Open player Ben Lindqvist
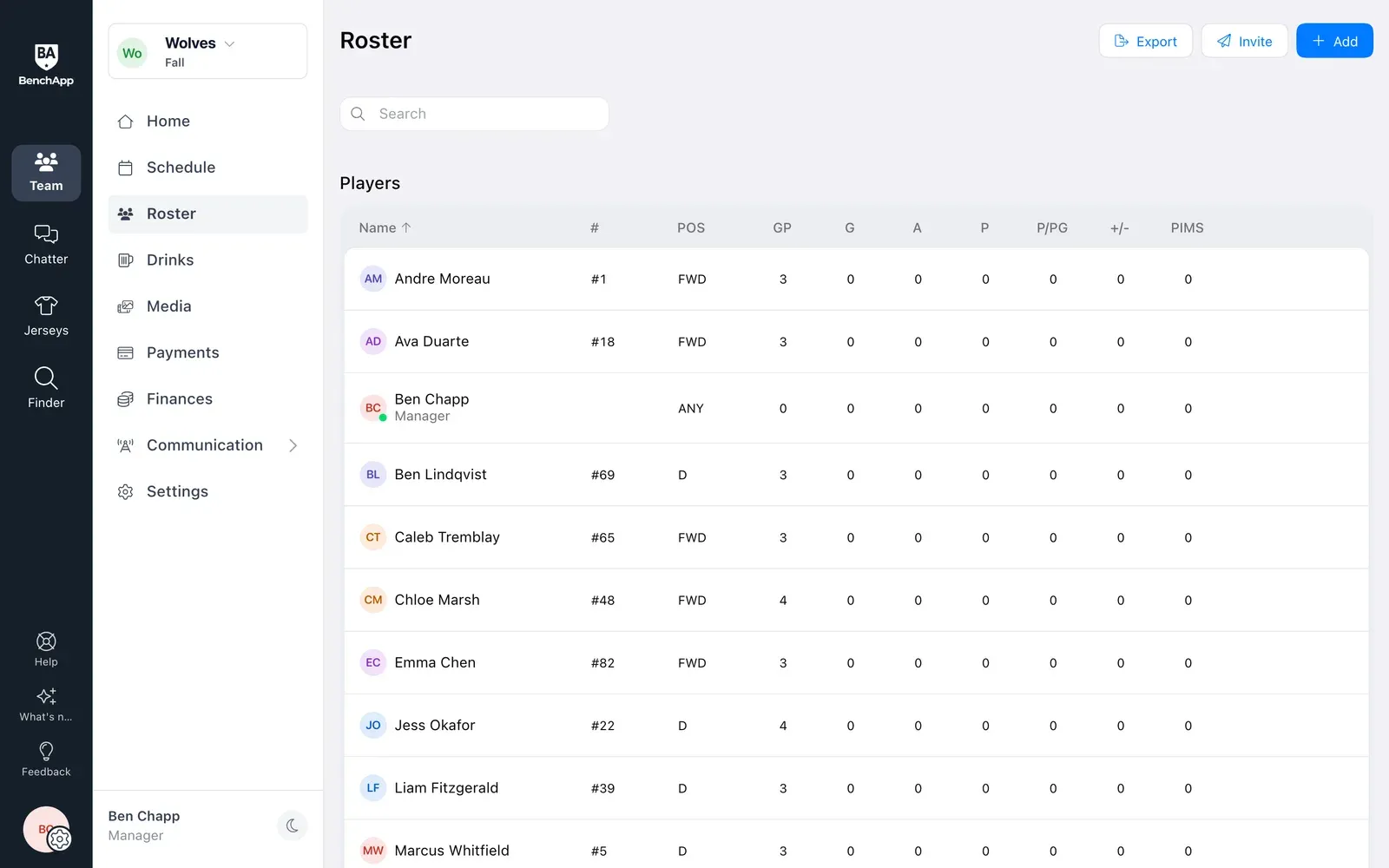The height and width of the screenshot is (868, 1389). click(x=440, y=475)
